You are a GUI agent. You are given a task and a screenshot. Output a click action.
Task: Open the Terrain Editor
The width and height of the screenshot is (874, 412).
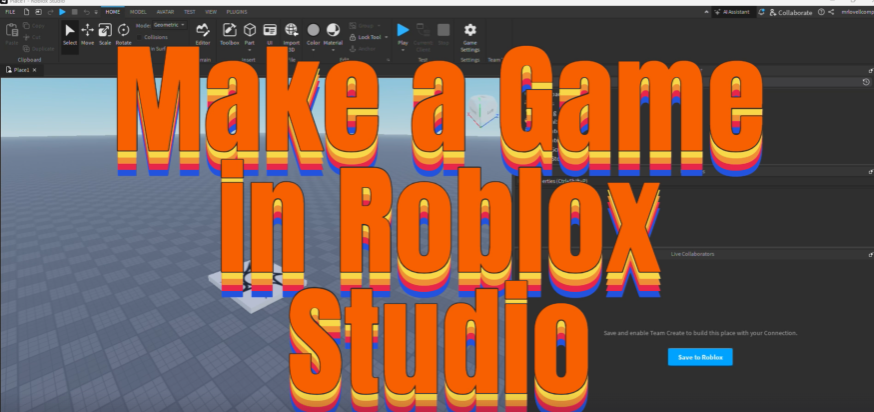(203, 34)
